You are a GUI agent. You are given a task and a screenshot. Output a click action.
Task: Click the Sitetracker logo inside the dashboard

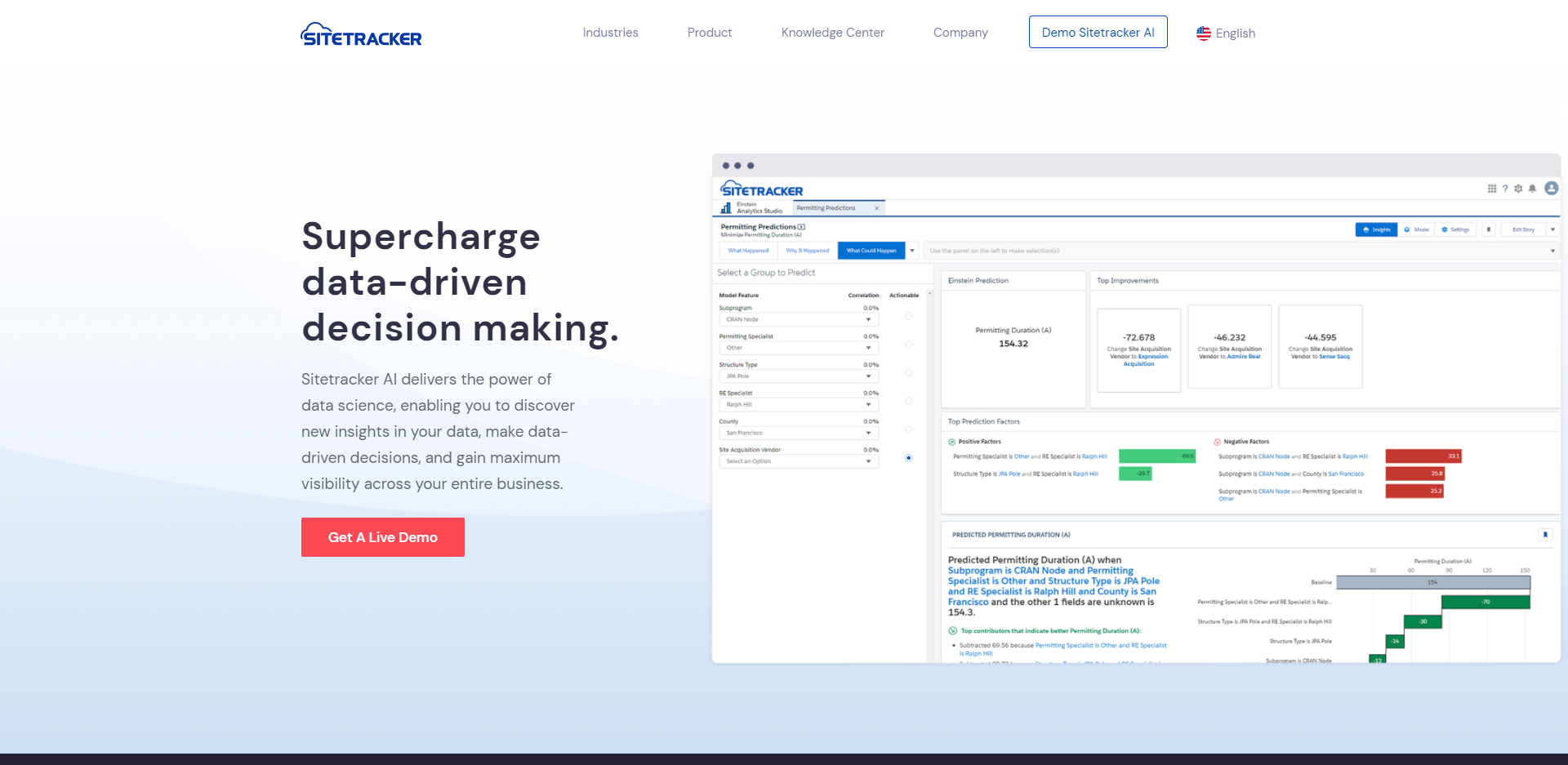(x=761, y=189)
